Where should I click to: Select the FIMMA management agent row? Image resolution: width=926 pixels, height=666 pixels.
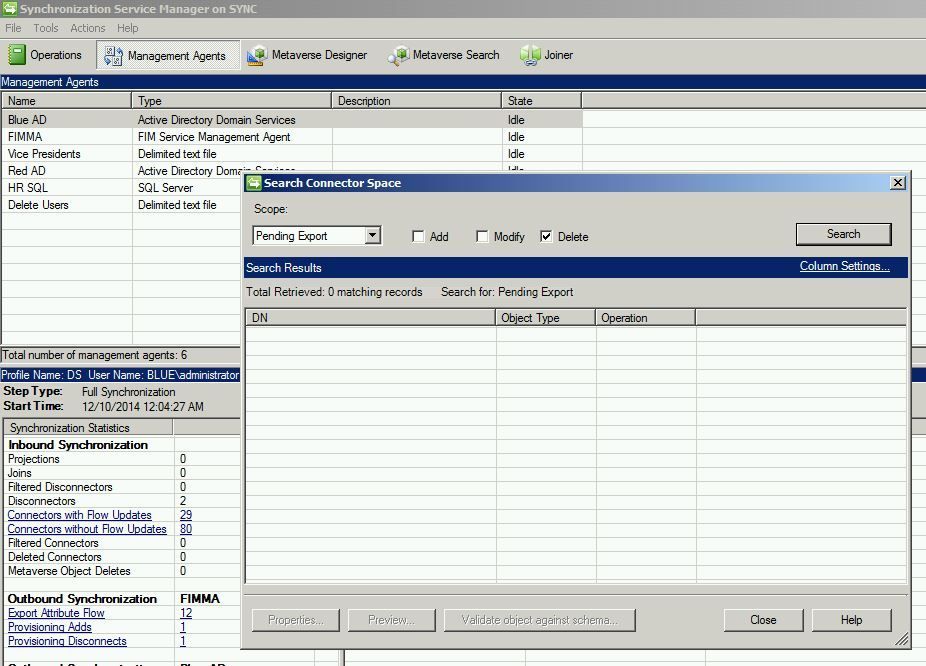click(292, 137)
